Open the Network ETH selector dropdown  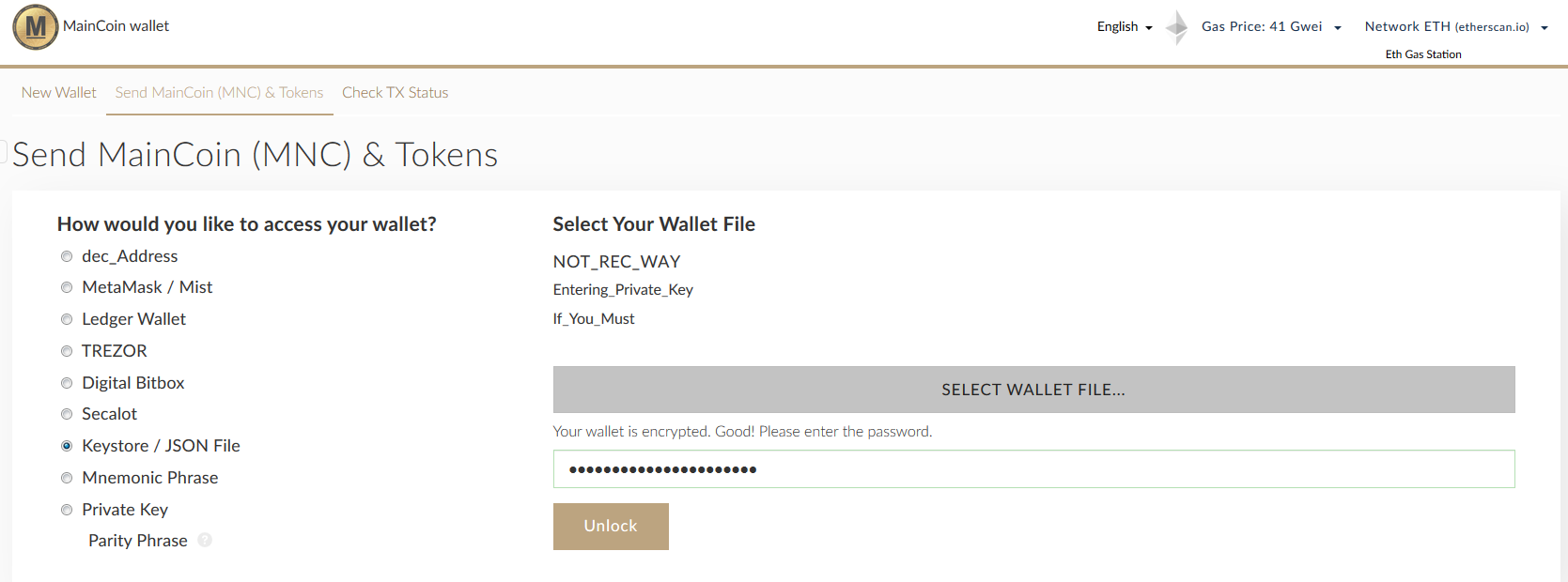[1455, 27]
